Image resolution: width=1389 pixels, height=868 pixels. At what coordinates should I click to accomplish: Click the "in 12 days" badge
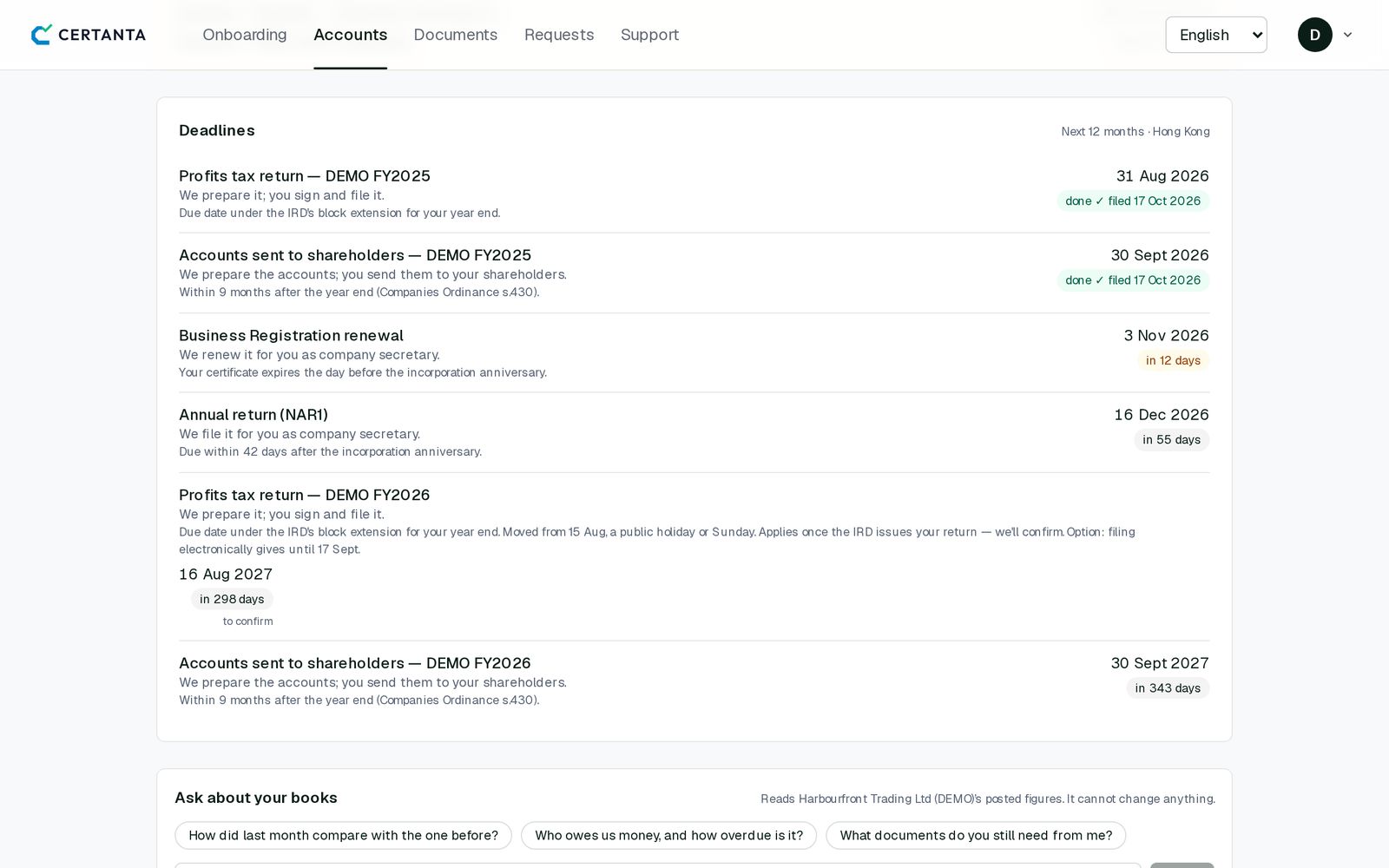pyautogui.click(x=1173, y=360)
